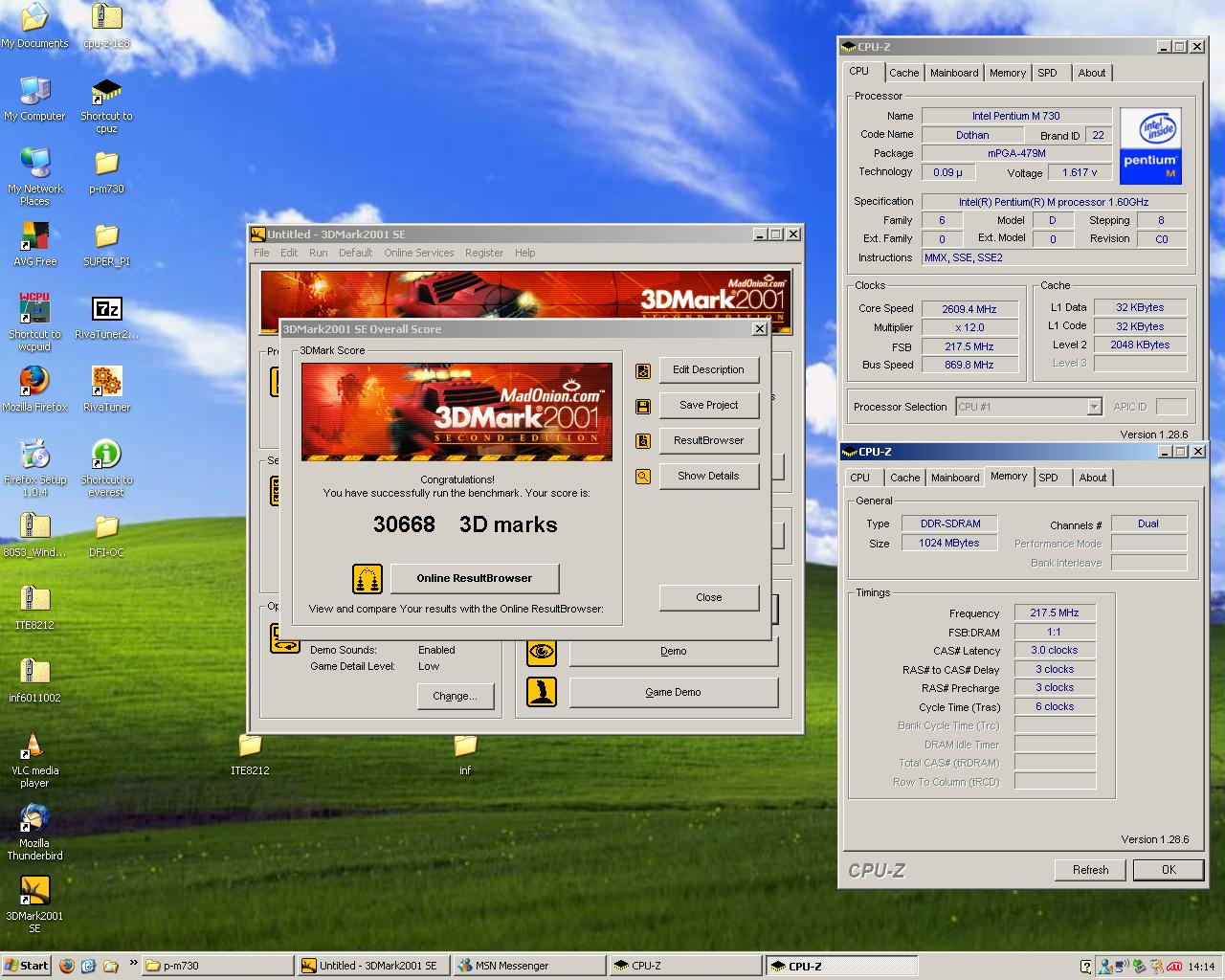
Task: Click the Core Speed 2609.4 MHz field
Action: click(x=969, y=309)
